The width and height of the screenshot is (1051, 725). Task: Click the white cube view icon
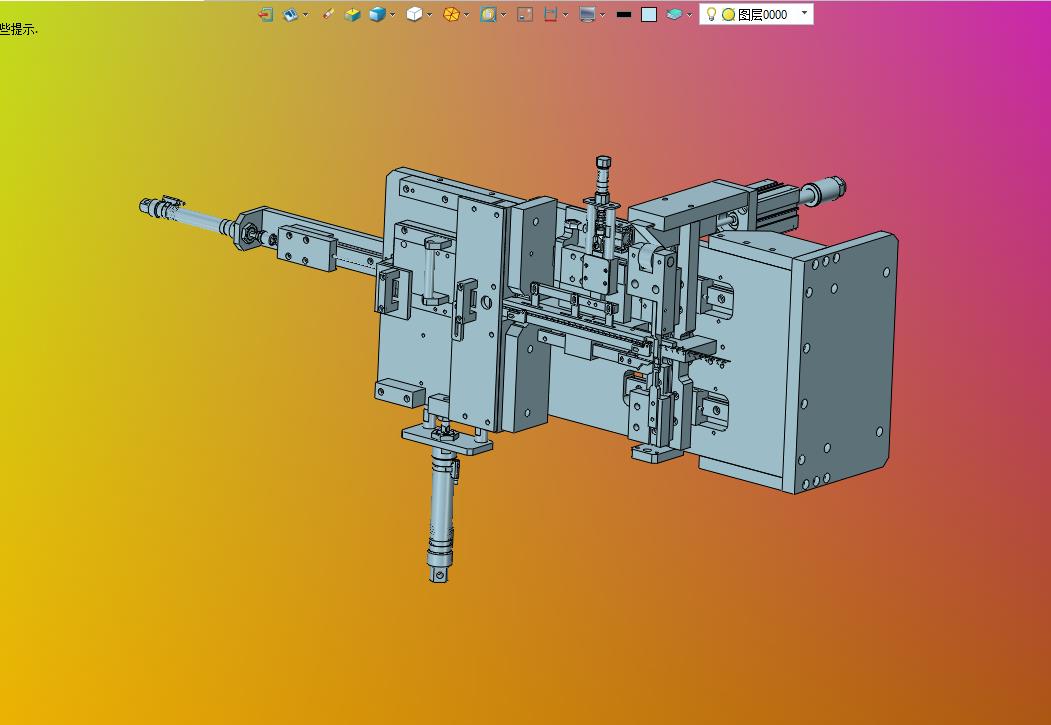(414, 14)
